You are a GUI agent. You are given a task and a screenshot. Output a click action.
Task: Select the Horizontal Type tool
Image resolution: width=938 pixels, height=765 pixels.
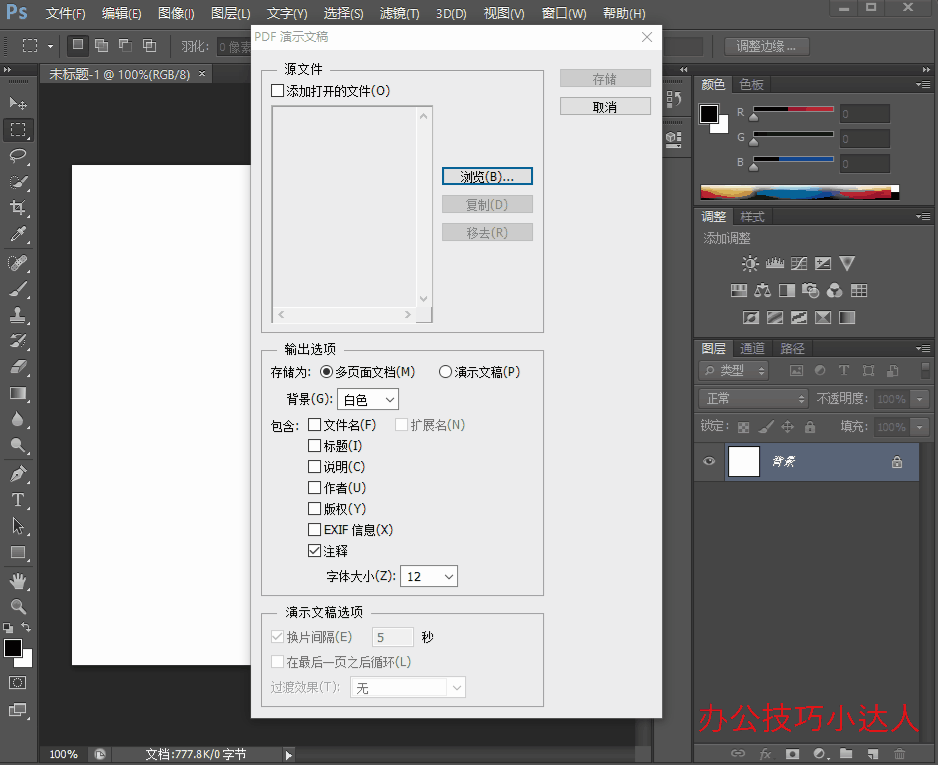tap(18, 500)
